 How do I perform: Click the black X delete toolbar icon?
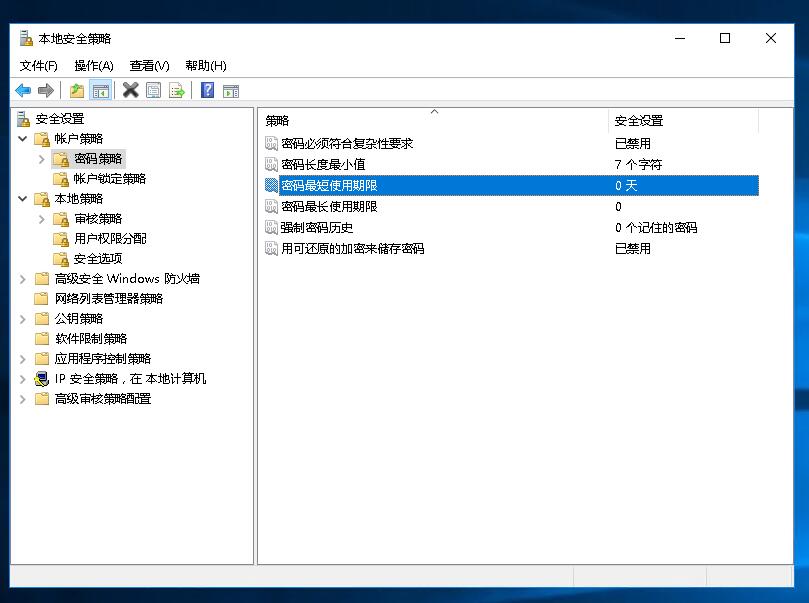(x=131, y=90)
